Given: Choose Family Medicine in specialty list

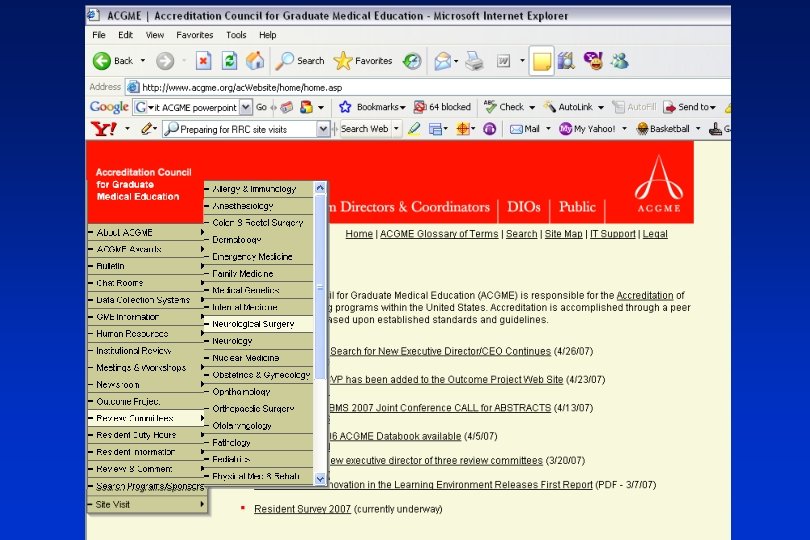Looking at the screenshot, I should click(258, 273).
